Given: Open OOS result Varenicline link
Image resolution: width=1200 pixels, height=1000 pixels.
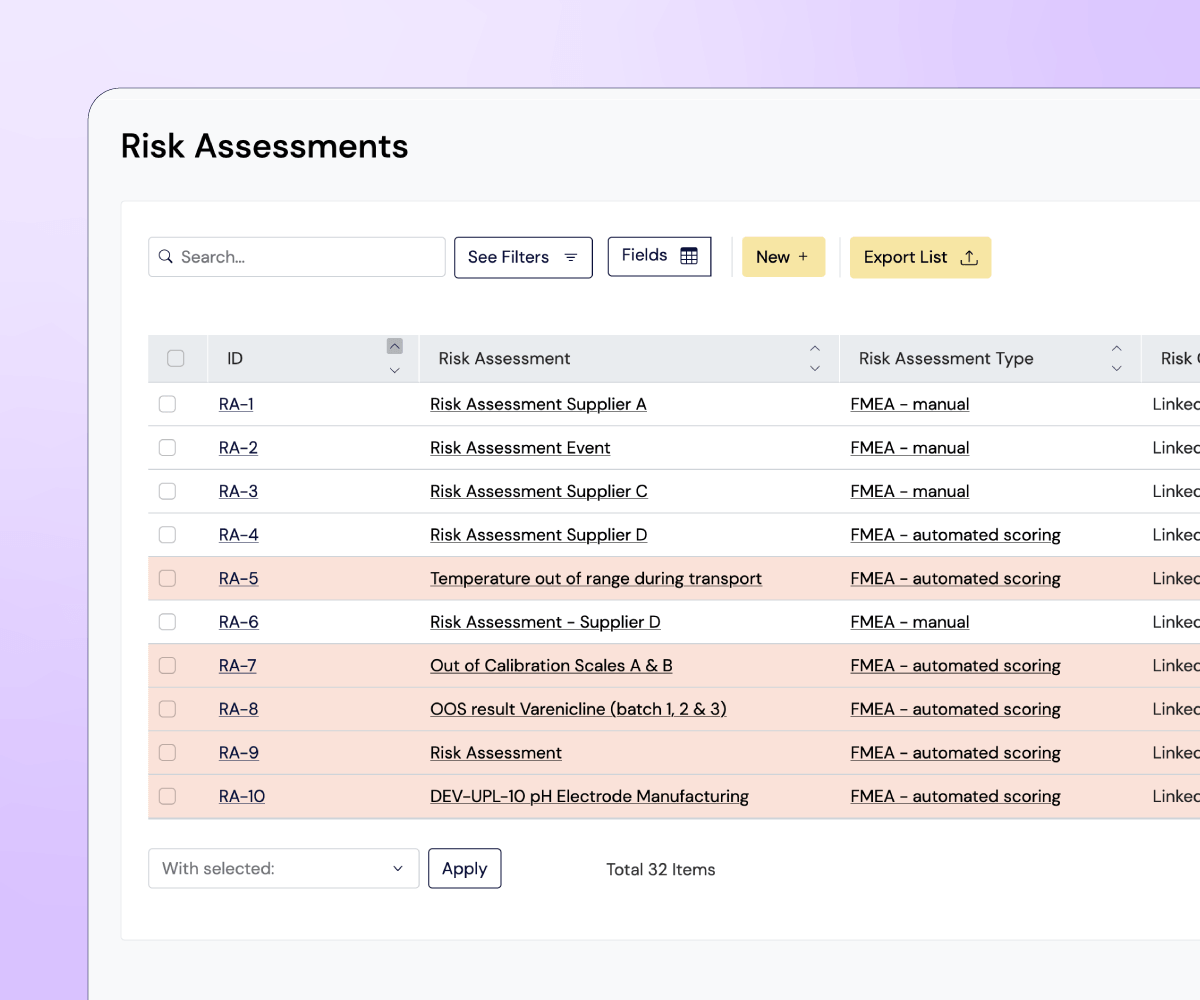Looking at the screenshot, I should click(578, 709).
